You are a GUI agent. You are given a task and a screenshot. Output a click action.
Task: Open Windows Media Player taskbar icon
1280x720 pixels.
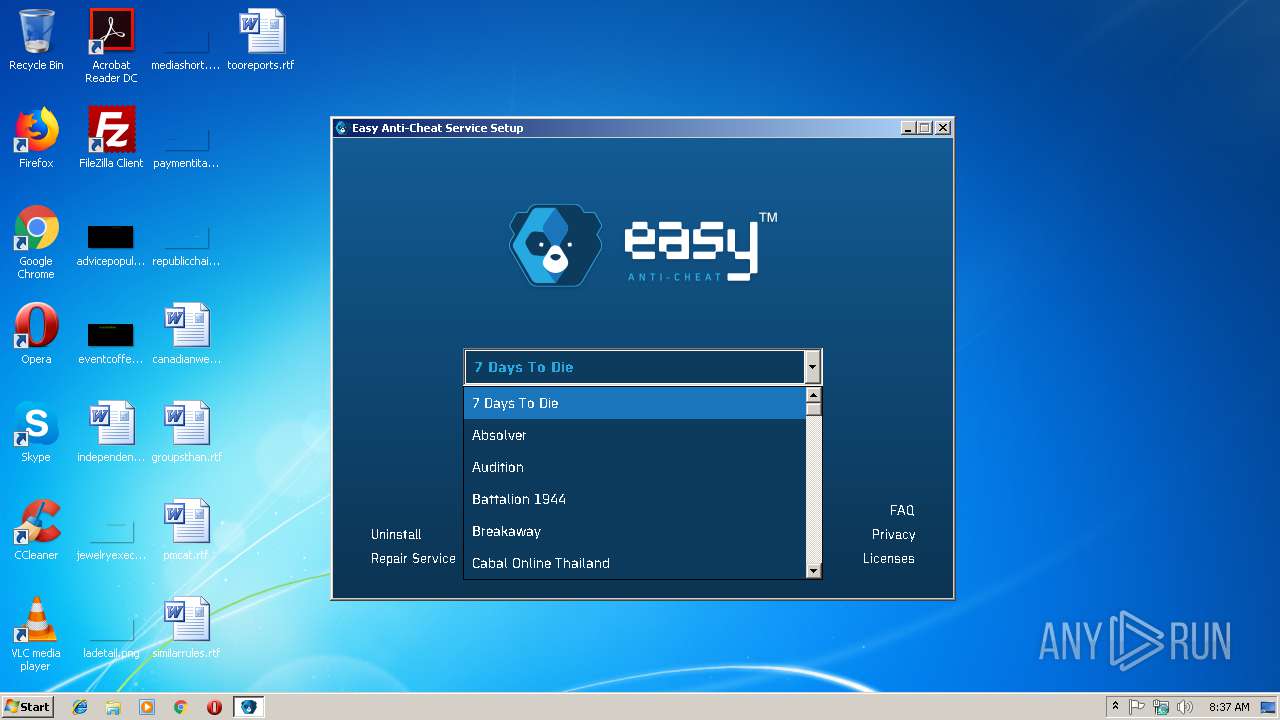click(x=147, y=707)
